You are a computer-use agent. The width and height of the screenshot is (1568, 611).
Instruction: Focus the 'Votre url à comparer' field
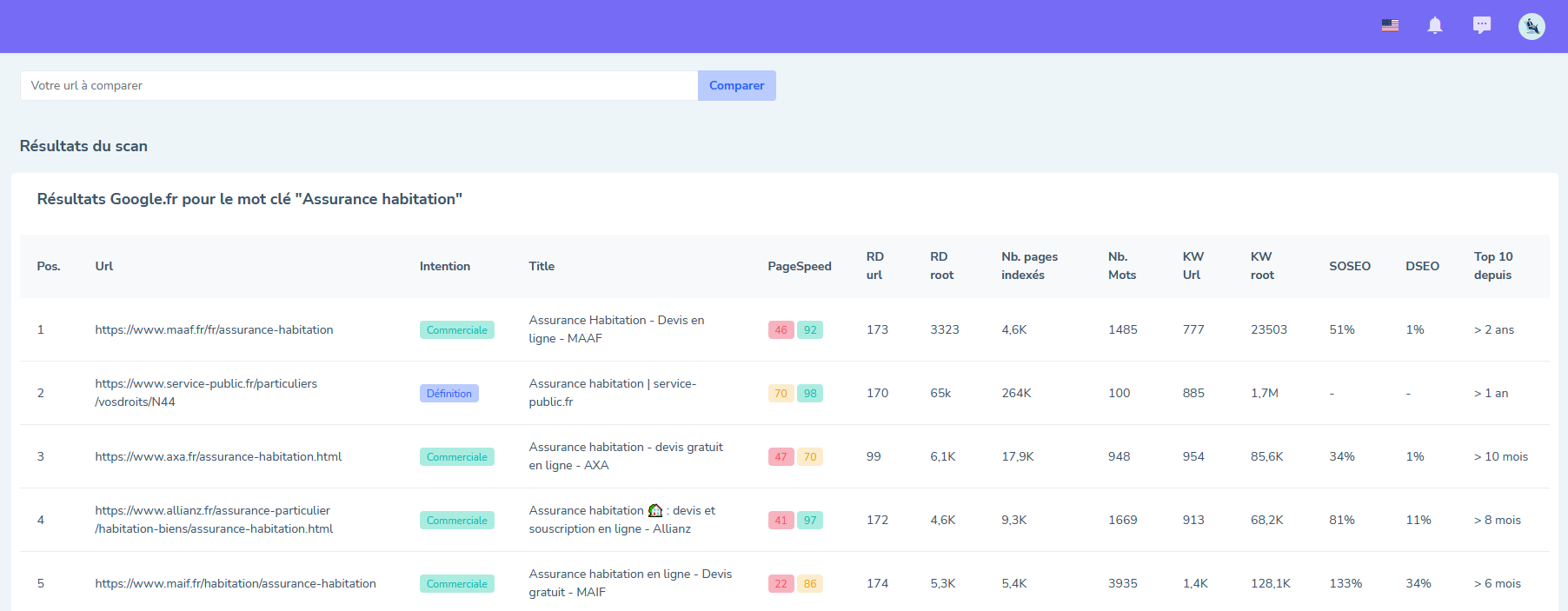(x=359, y=85)
